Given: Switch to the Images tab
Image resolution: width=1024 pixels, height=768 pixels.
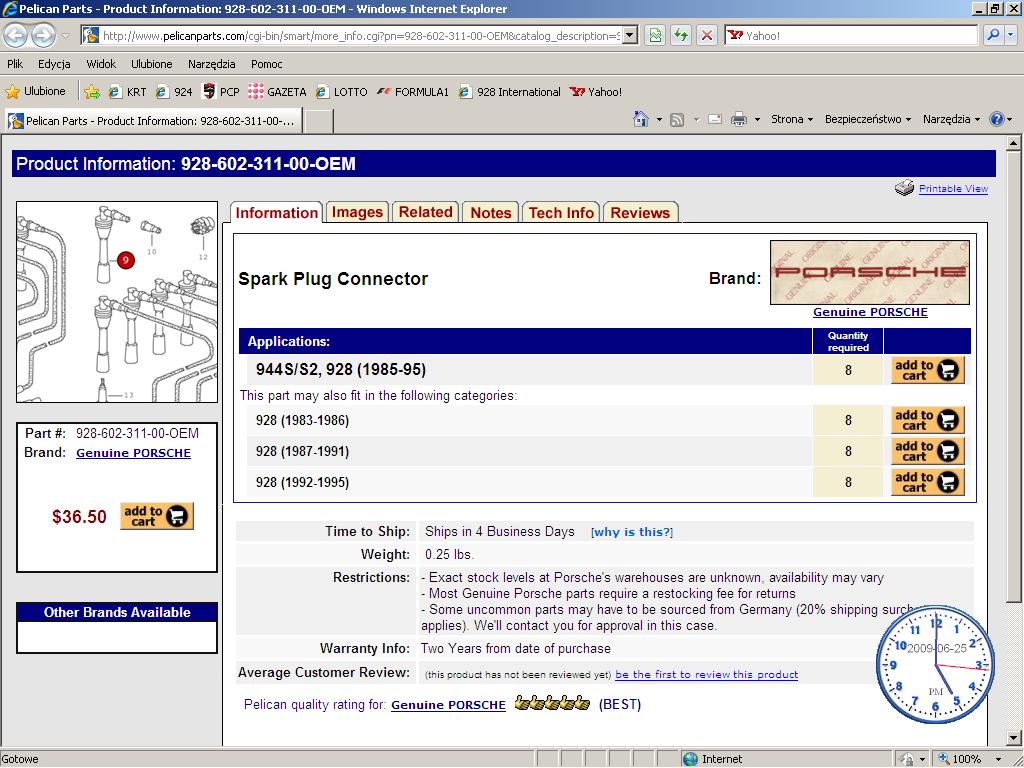Looking at the screenshot, I should point(357,212).
